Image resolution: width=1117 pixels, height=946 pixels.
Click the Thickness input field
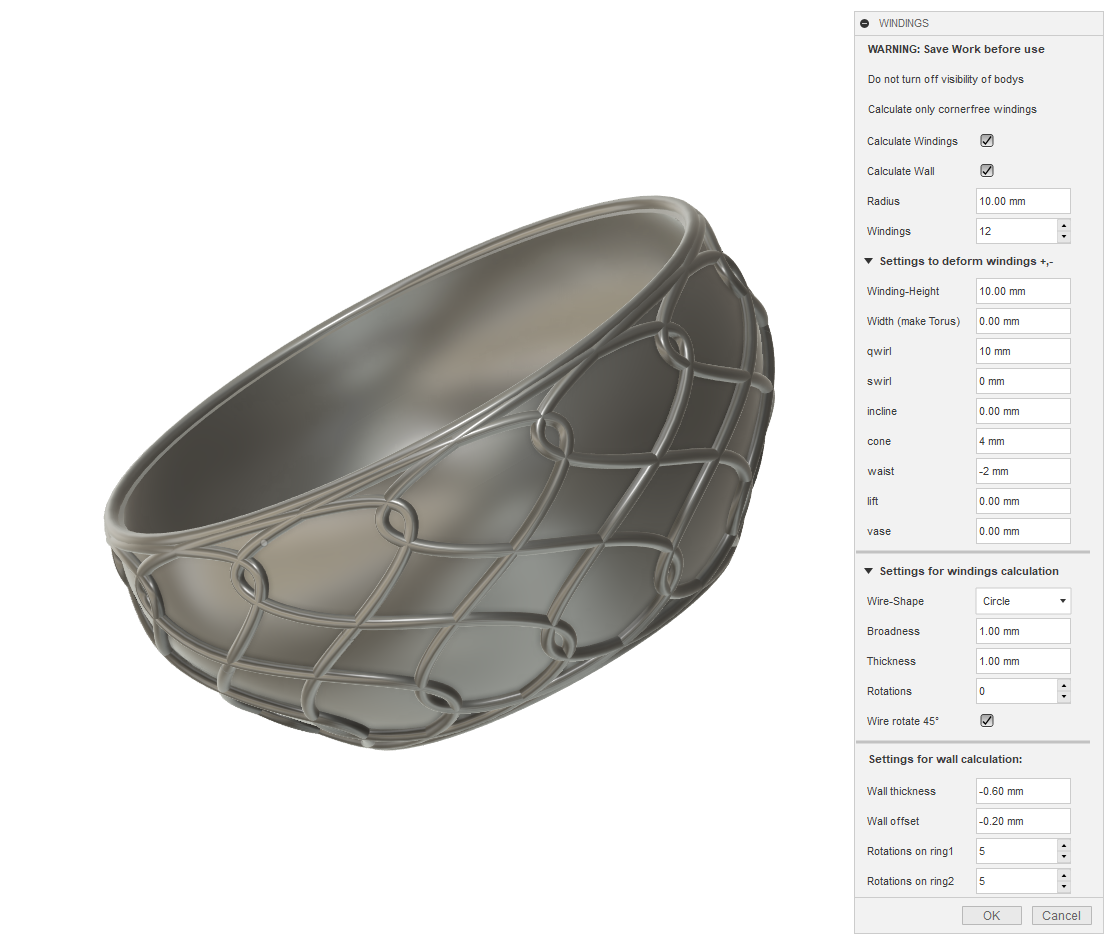1023,661
